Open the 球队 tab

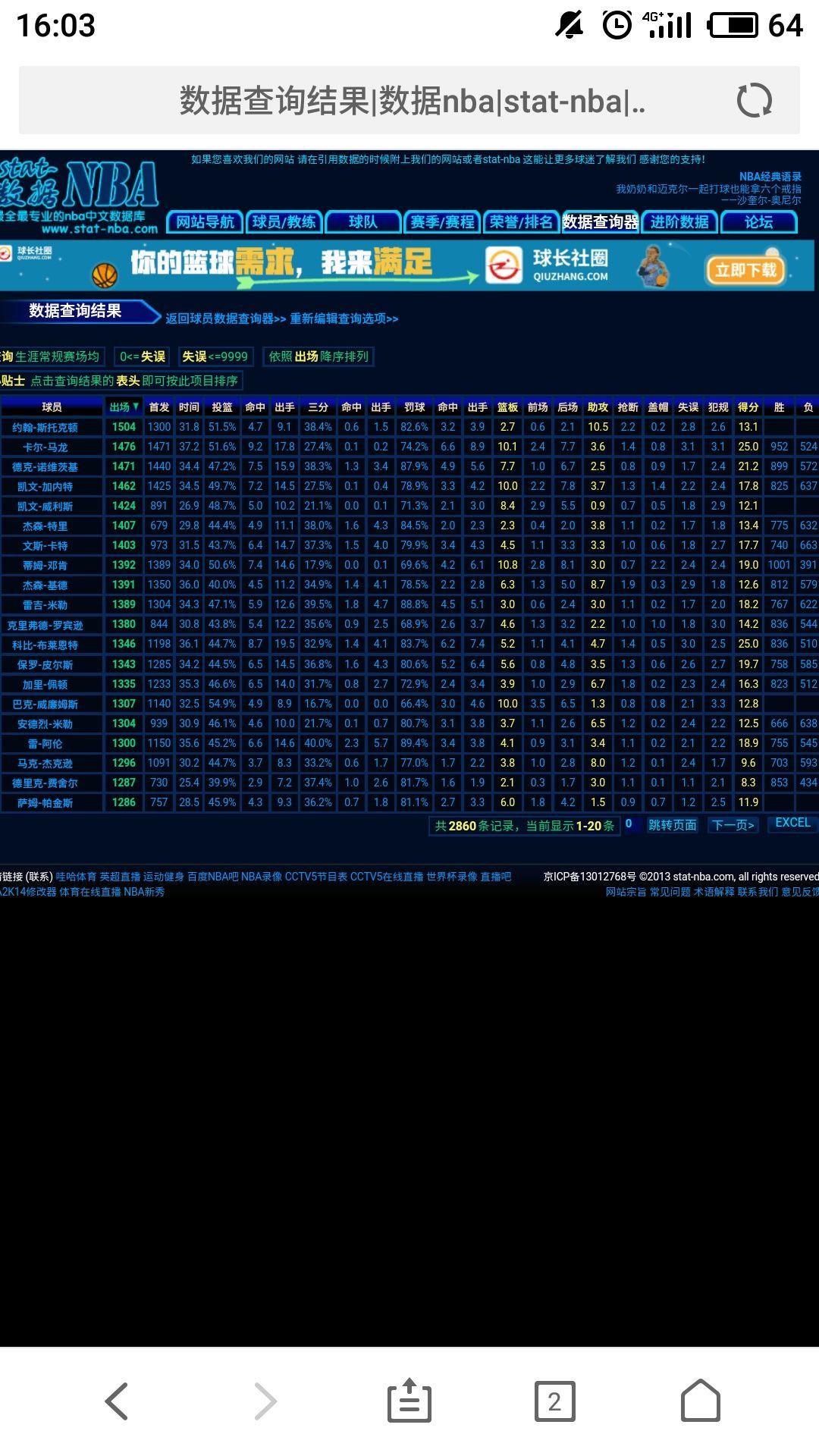363,222
